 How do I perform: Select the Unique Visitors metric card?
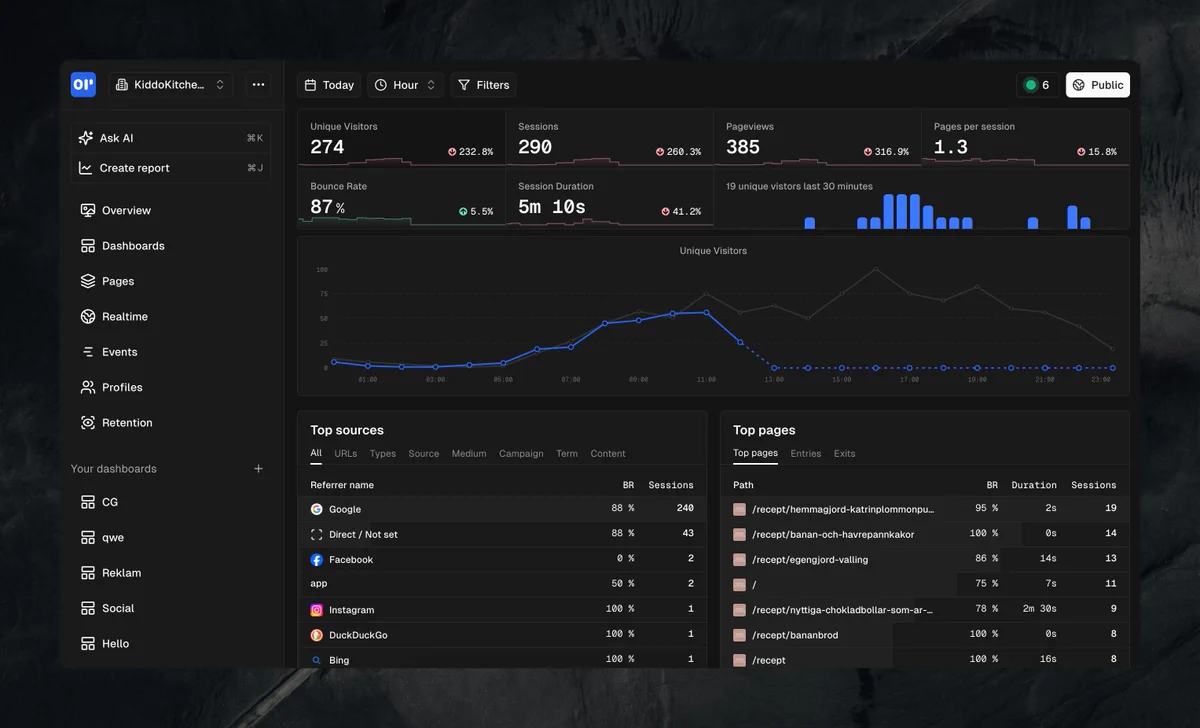click(x=401, y=138)
